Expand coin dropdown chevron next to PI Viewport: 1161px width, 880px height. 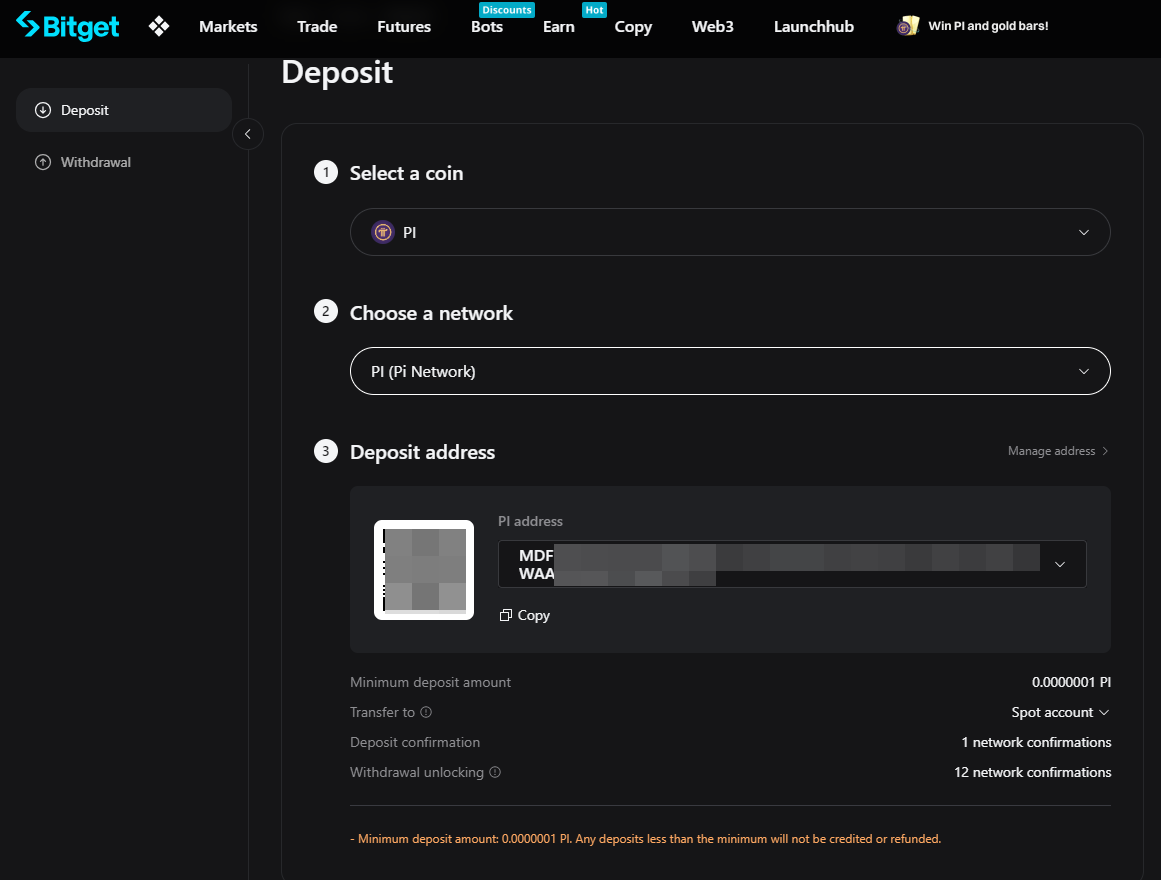pos(1084,233)
